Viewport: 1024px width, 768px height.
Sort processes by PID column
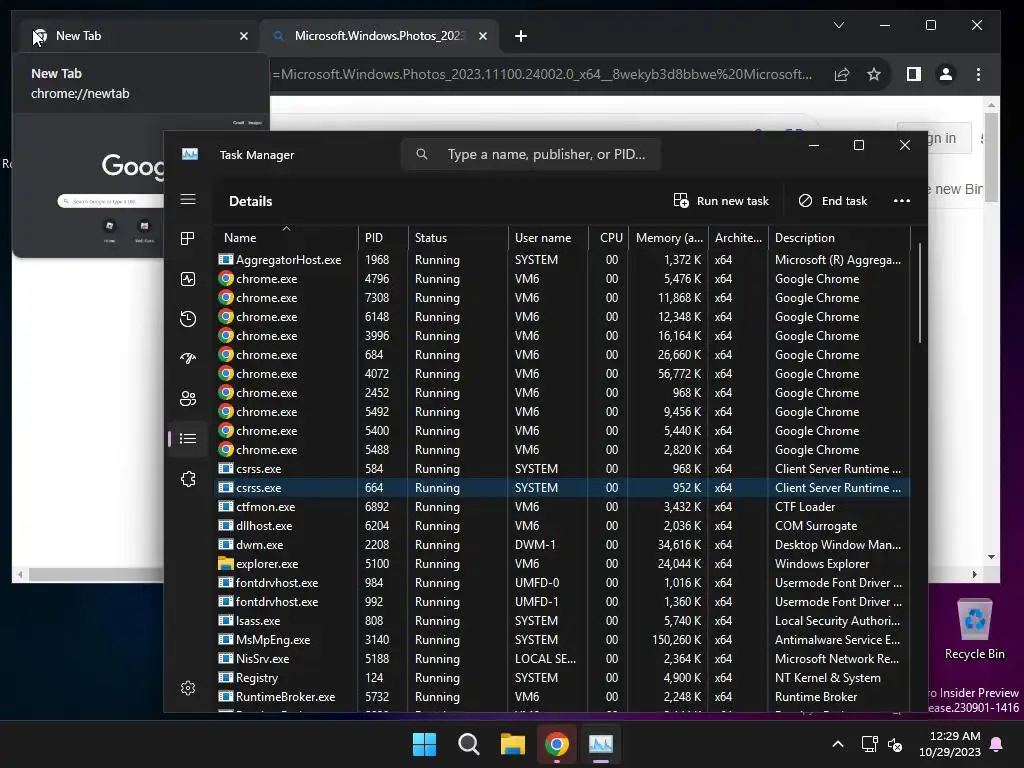click(x=383, y=238)
